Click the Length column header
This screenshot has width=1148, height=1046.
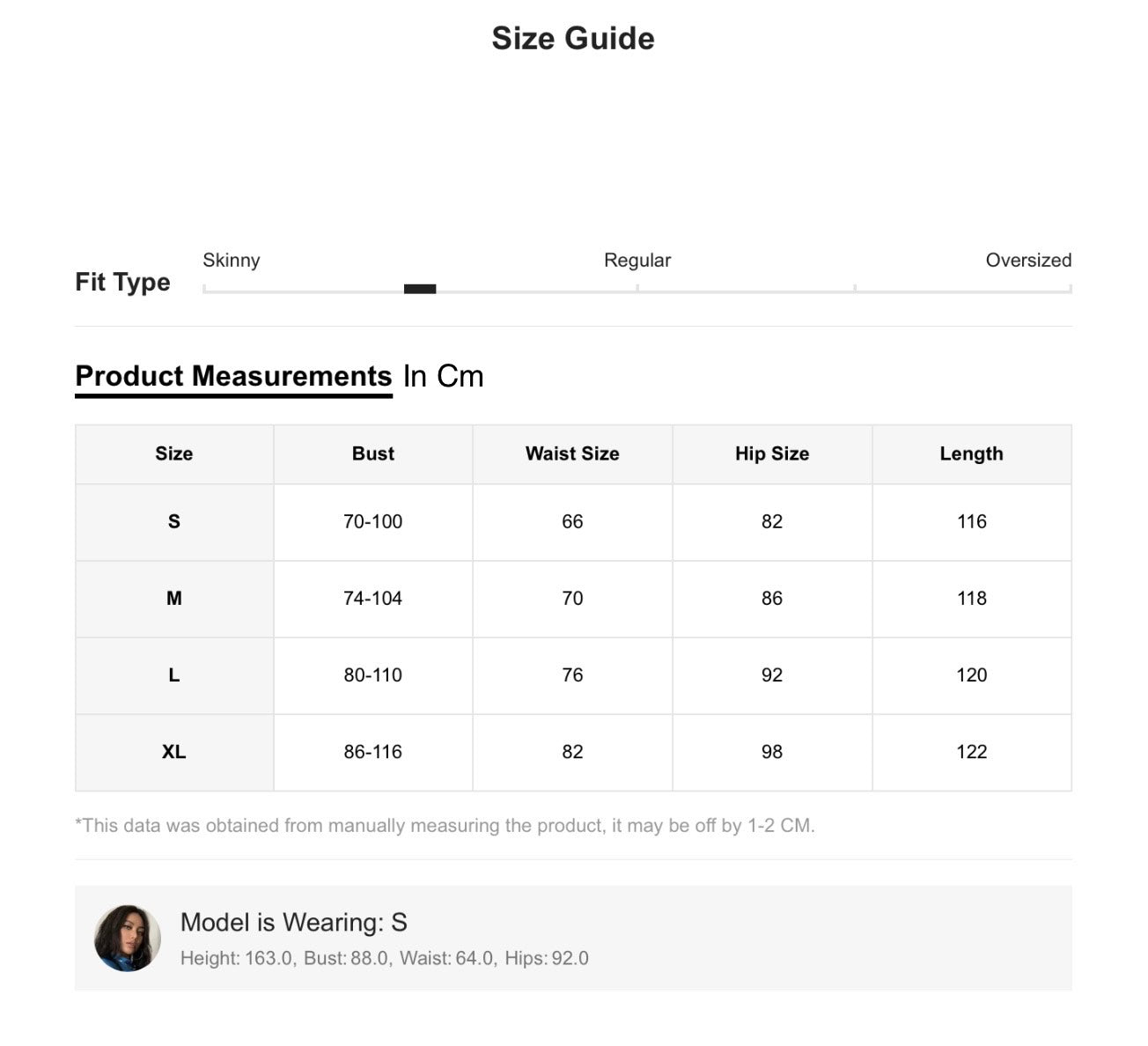point(972,454)
